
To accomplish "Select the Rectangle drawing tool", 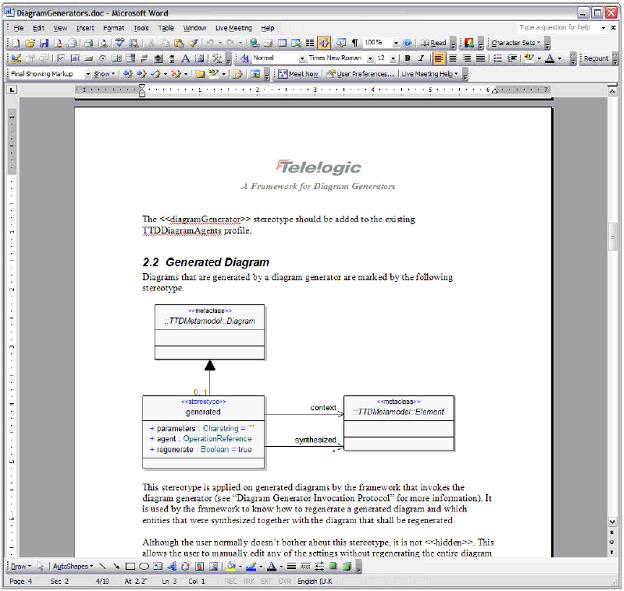I will pyautogui.click(x=130, y=566).
